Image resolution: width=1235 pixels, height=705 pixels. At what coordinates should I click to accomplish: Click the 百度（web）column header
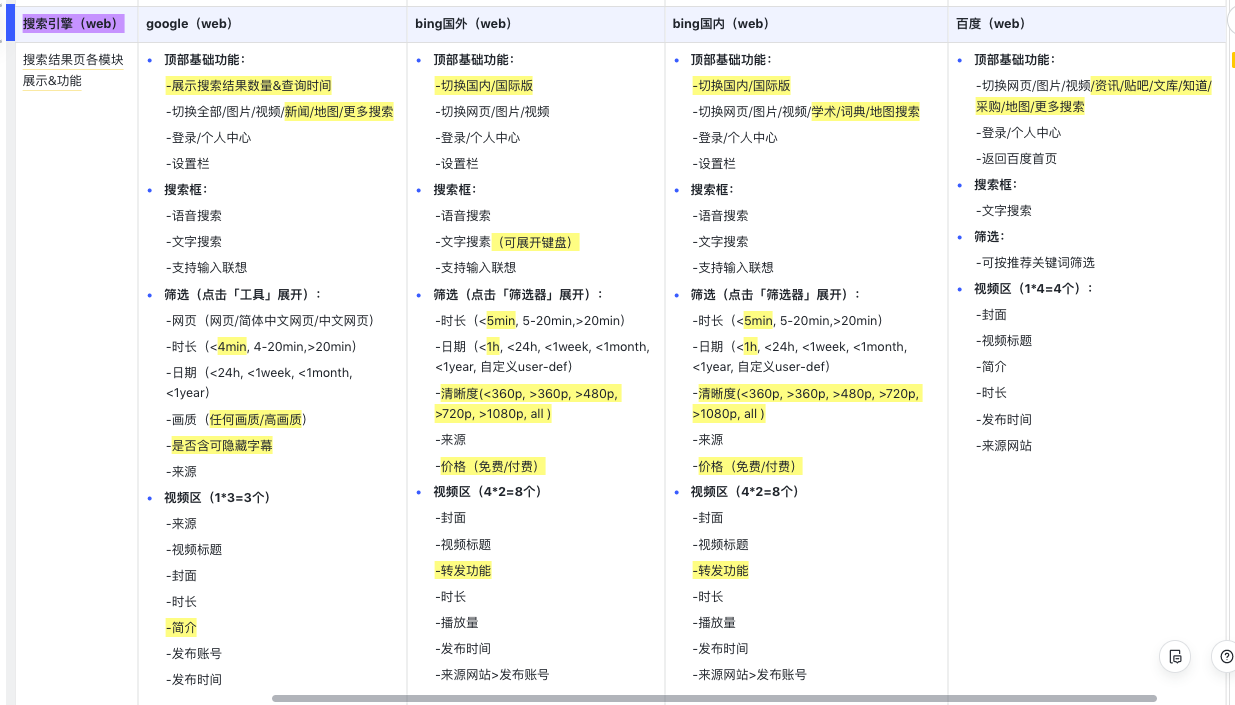click(x=991, y=24)
